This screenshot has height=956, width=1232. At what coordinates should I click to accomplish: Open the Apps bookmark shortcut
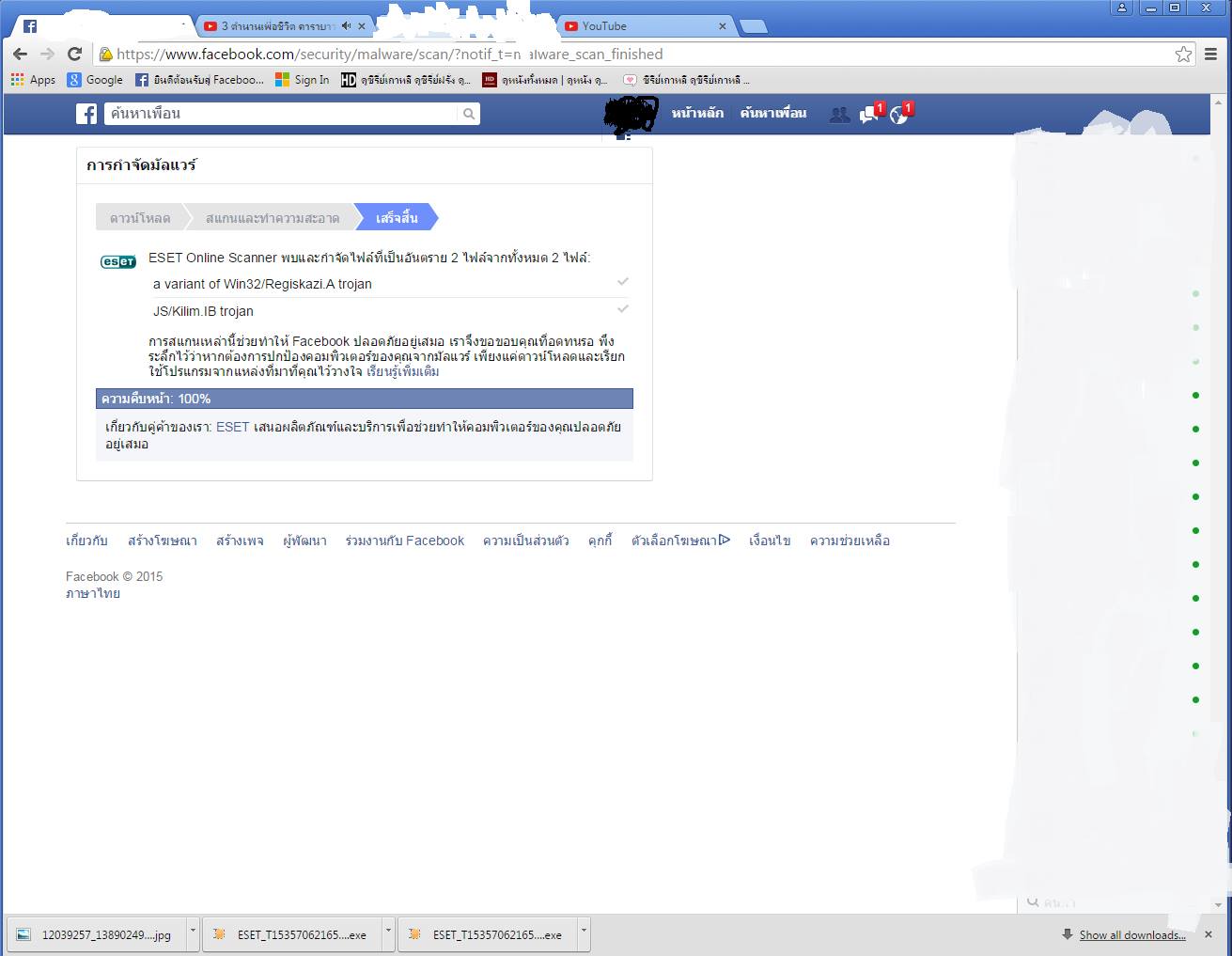click(x=33, y=80)
